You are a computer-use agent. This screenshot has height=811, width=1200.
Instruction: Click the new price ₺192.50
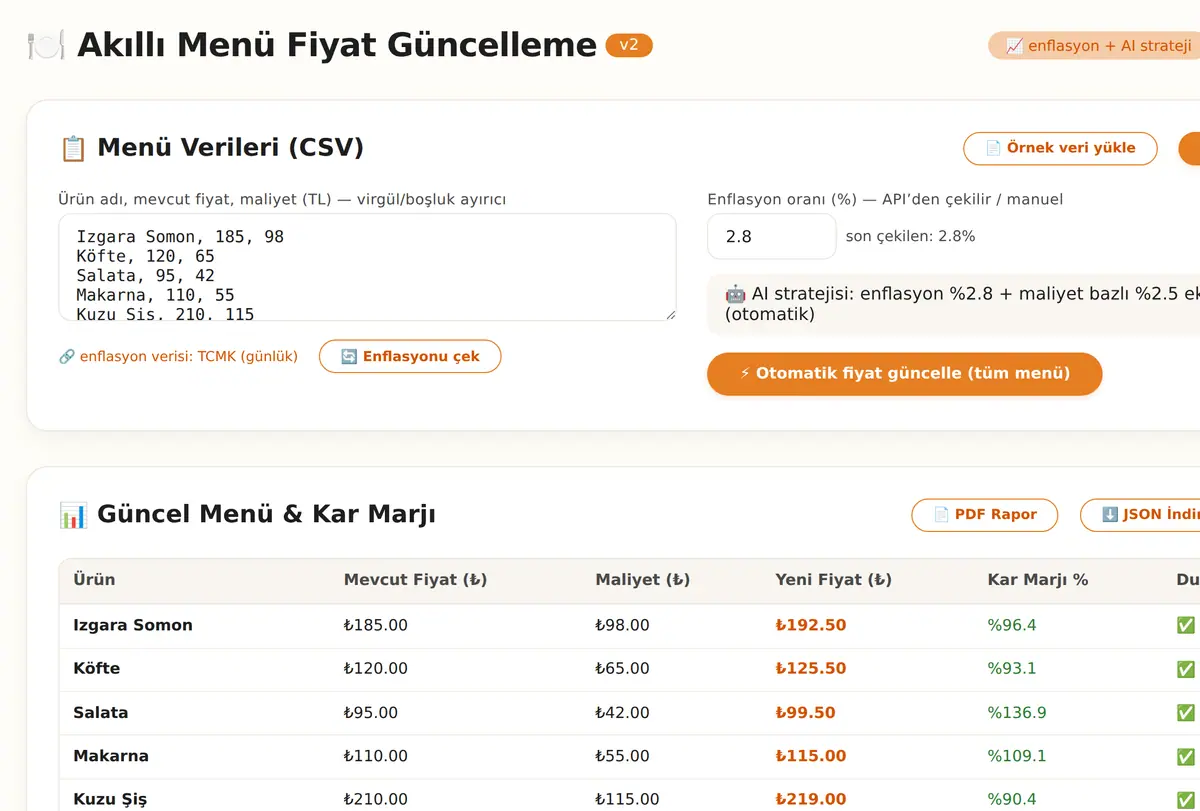click(811, 625)
